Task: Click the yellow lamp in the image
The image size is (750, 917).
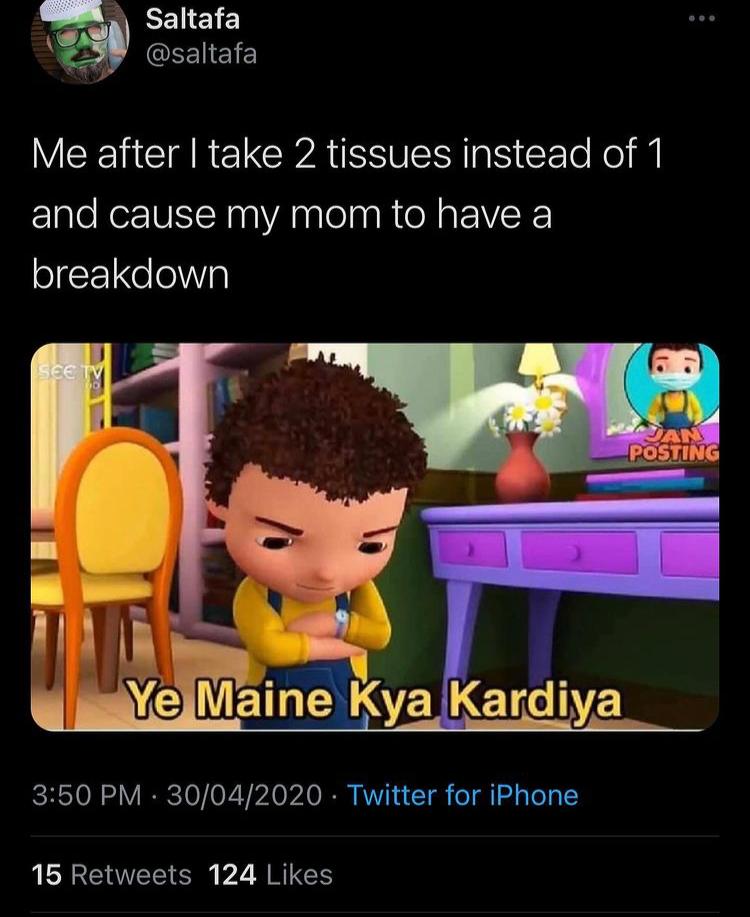Action: point(539,361)
